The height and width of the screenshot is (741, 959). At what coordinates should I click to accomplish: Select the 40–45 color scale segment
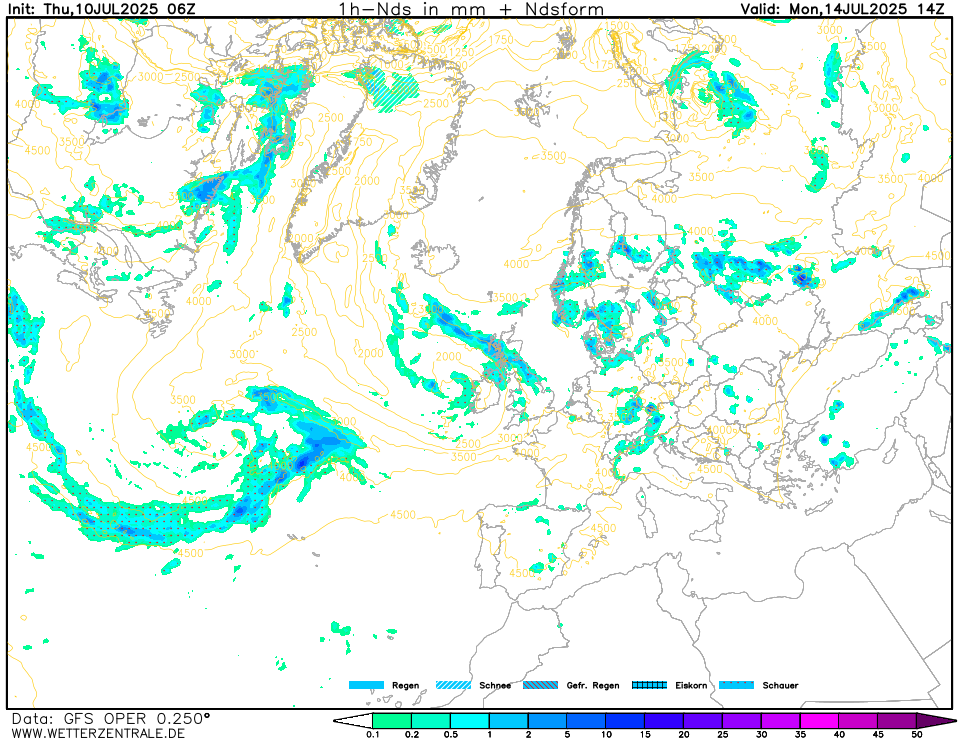click(x=859, y=721)
